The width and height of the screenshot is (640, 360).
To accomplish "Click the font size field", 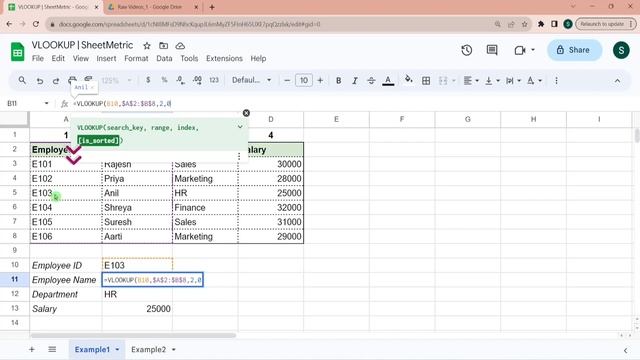I will (x=304, y=80).
